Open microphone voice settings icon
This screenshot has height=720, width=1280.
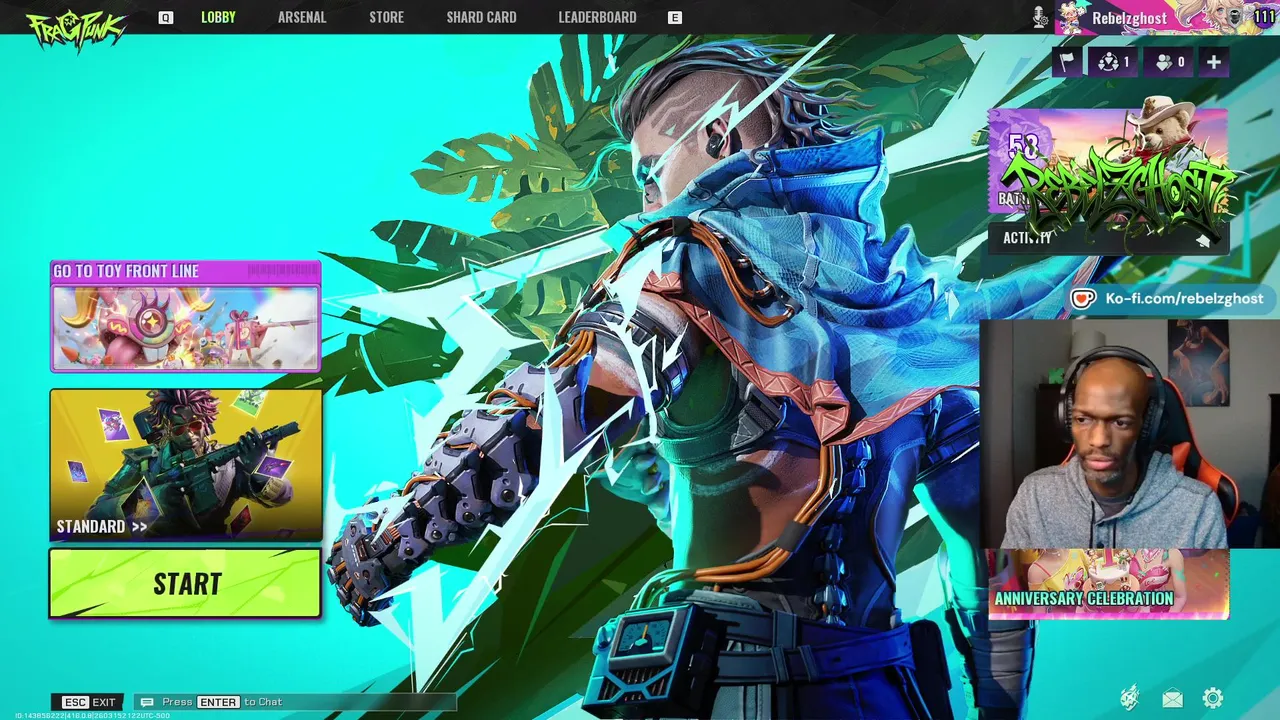(1040, 17)
